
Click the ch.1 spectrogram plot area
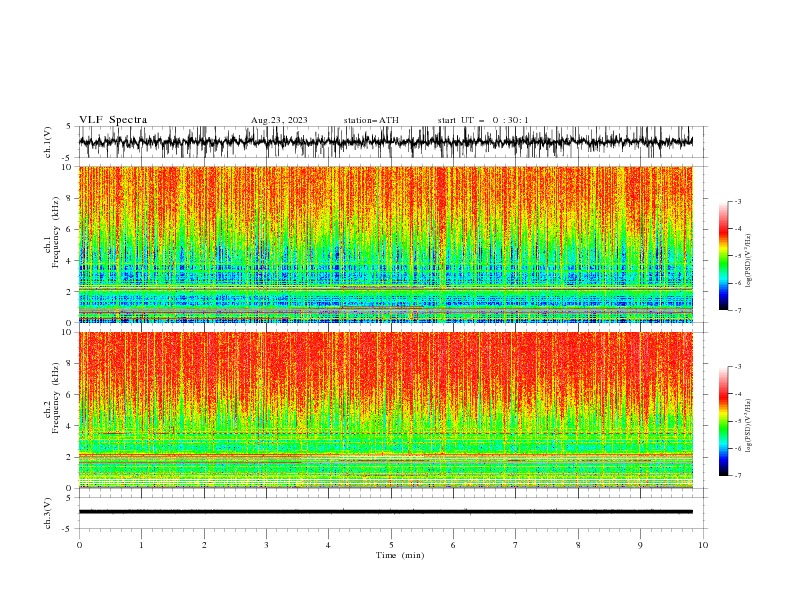pos(385,244)
